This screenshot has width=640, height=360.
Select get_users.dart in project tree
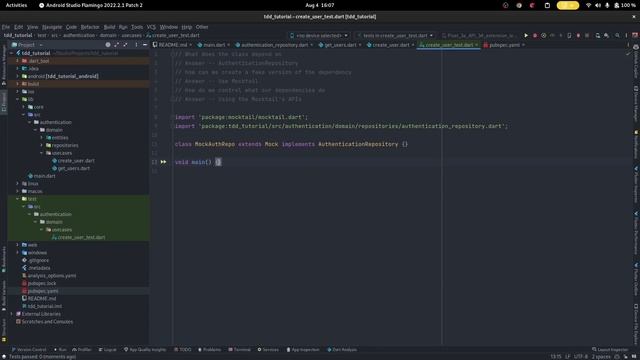73,168
